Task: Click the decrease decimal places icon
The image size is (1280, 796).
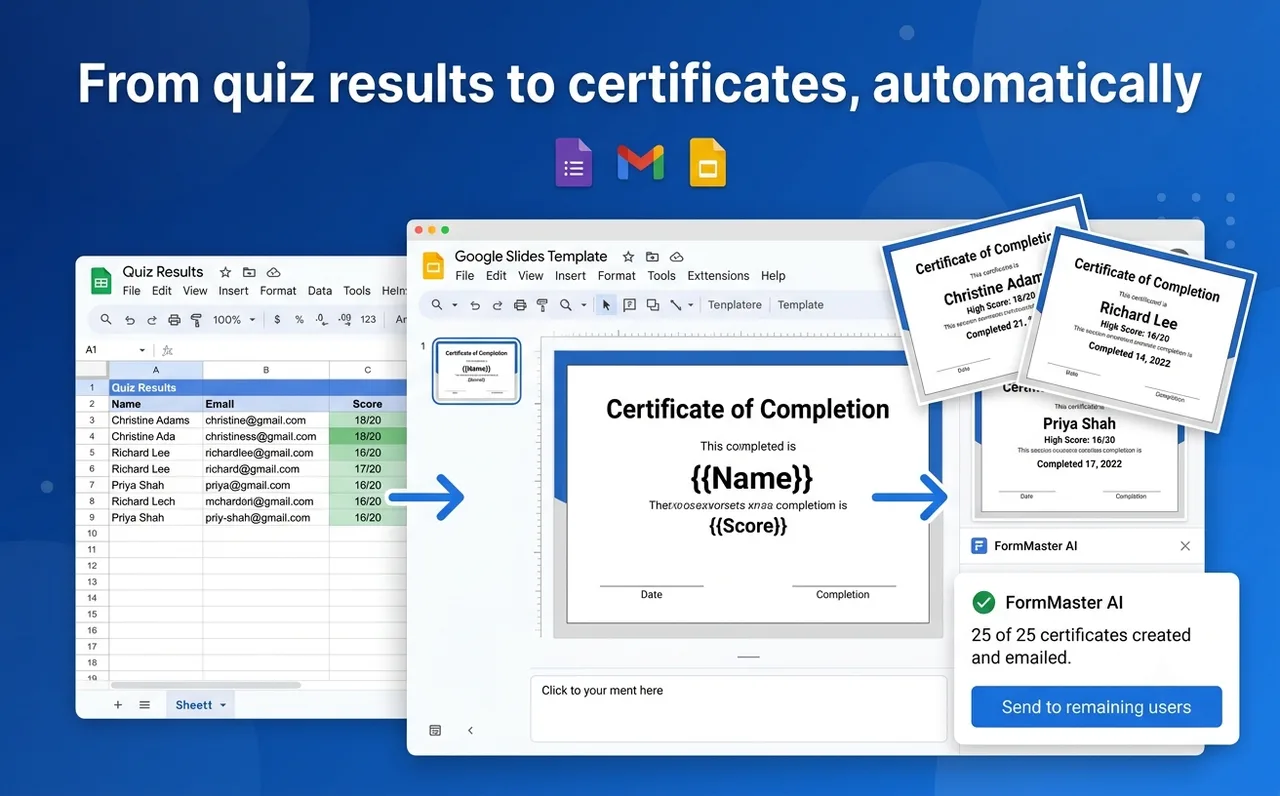Action: (x=321, y=320)
